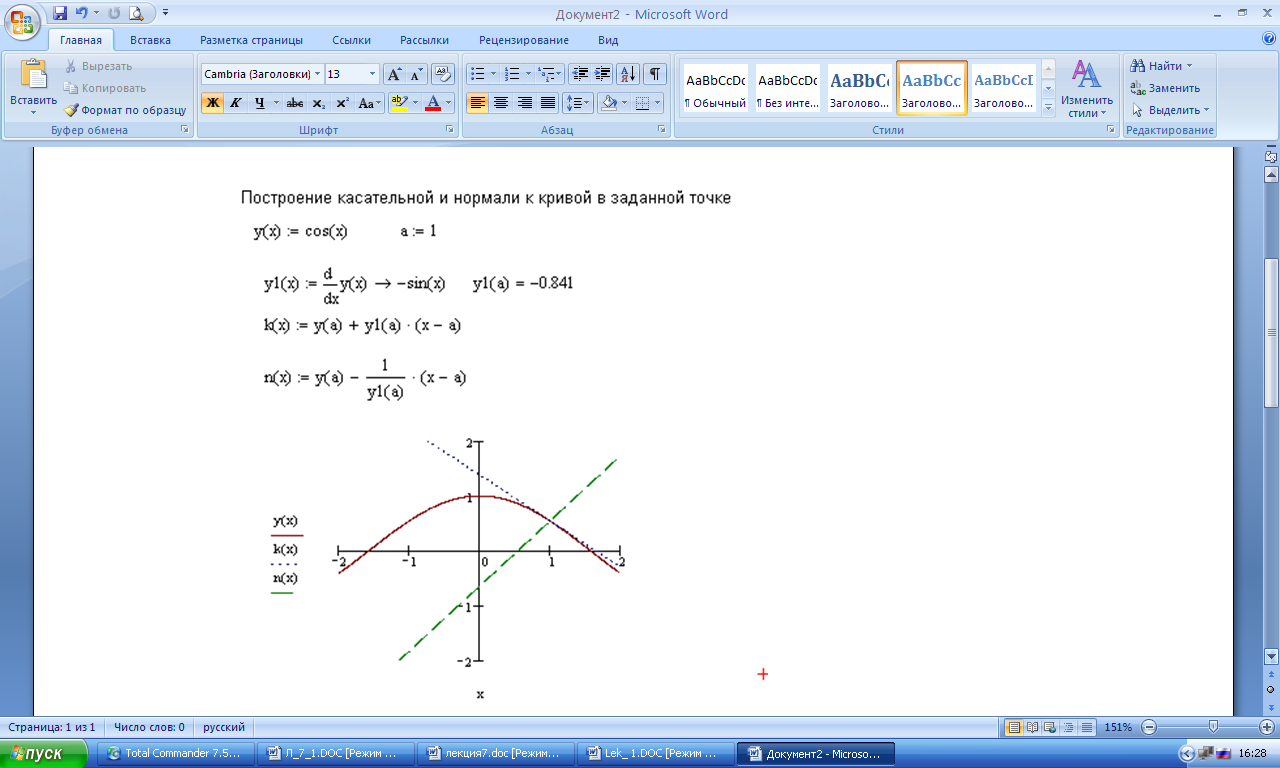
Task: Open the font name dropdown Cambria
Action: (318, 74)
